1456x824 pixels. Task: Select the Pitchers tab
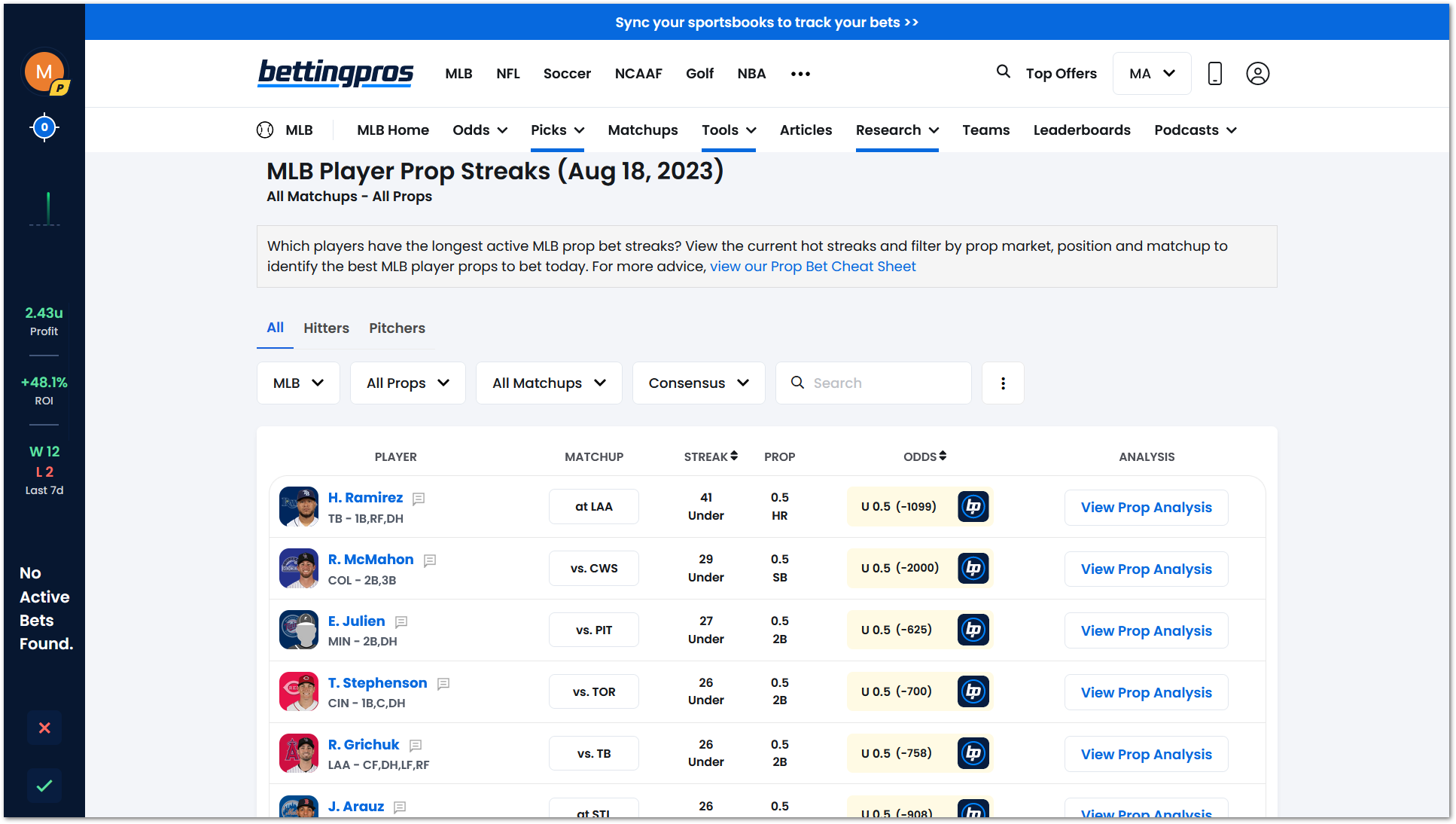[x=397, y=328]
